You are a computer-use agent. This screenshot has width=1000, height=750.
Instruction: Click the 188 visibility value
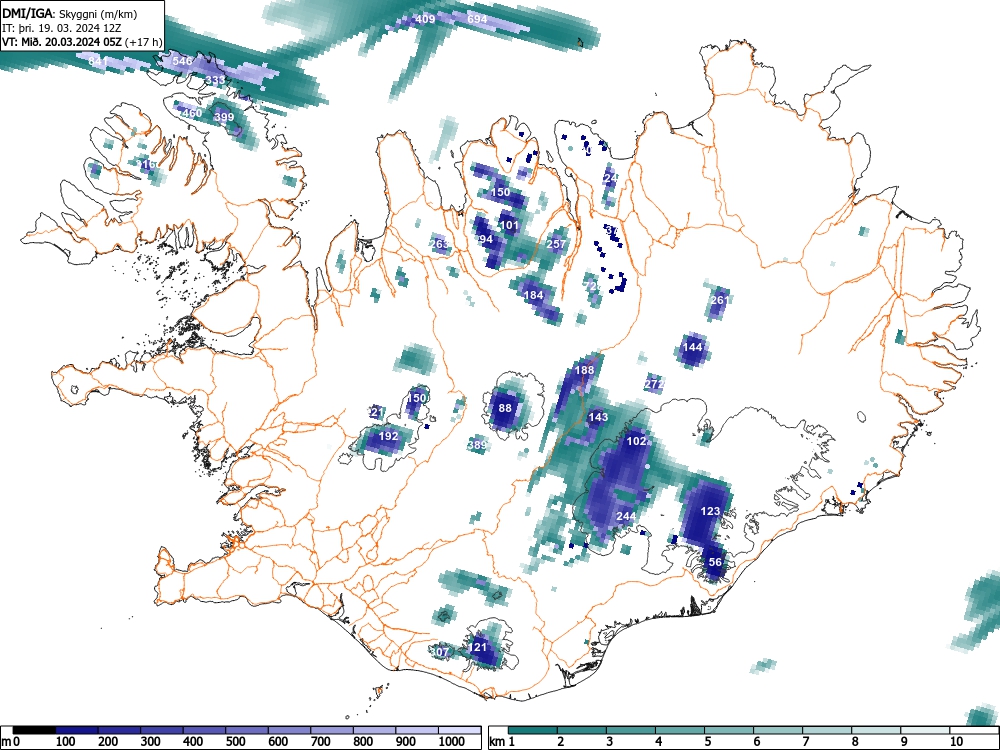(584, 370)
